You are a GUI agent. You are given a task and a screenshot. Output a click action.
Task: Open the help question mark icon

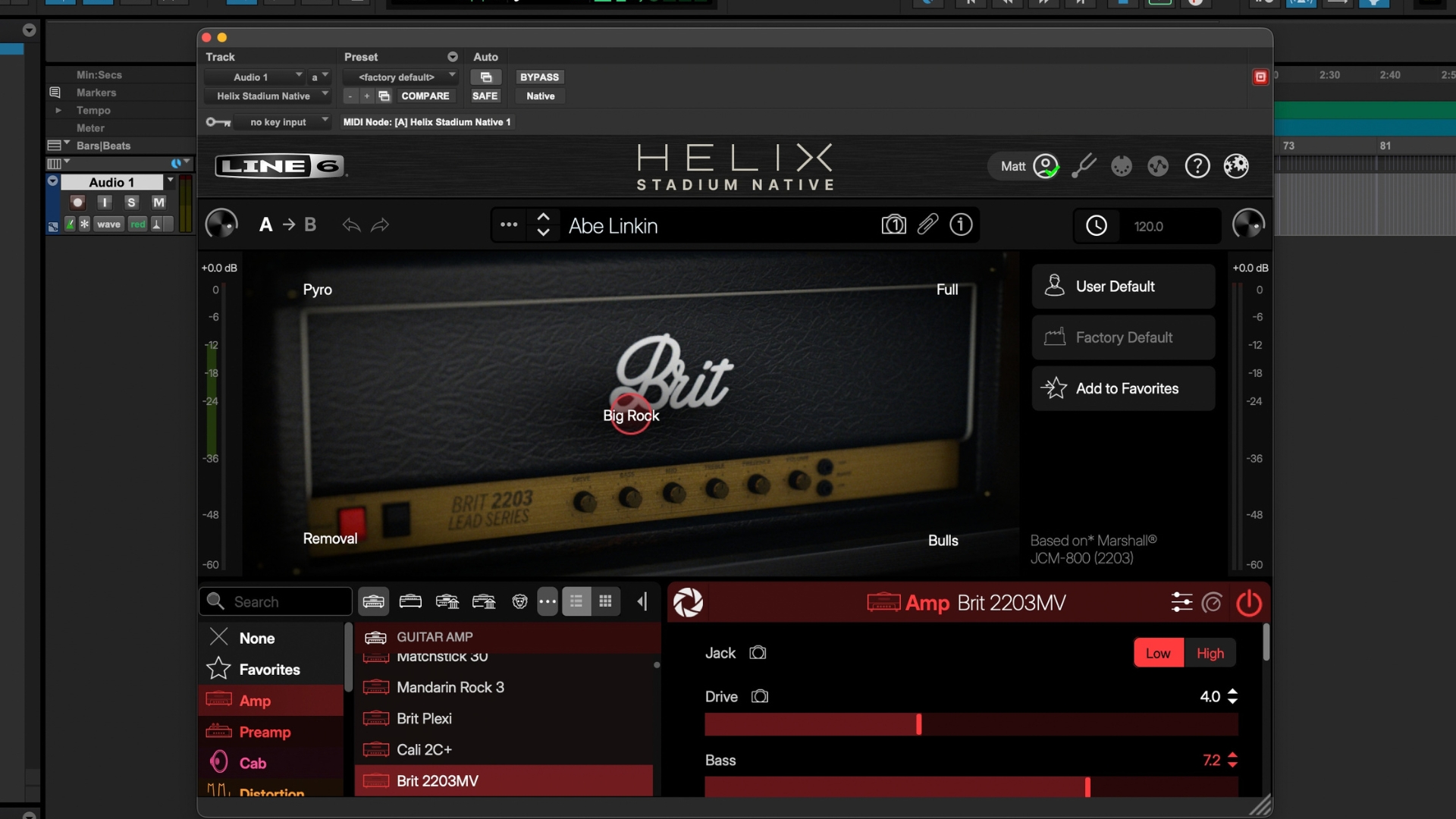tap(1197, 166)
